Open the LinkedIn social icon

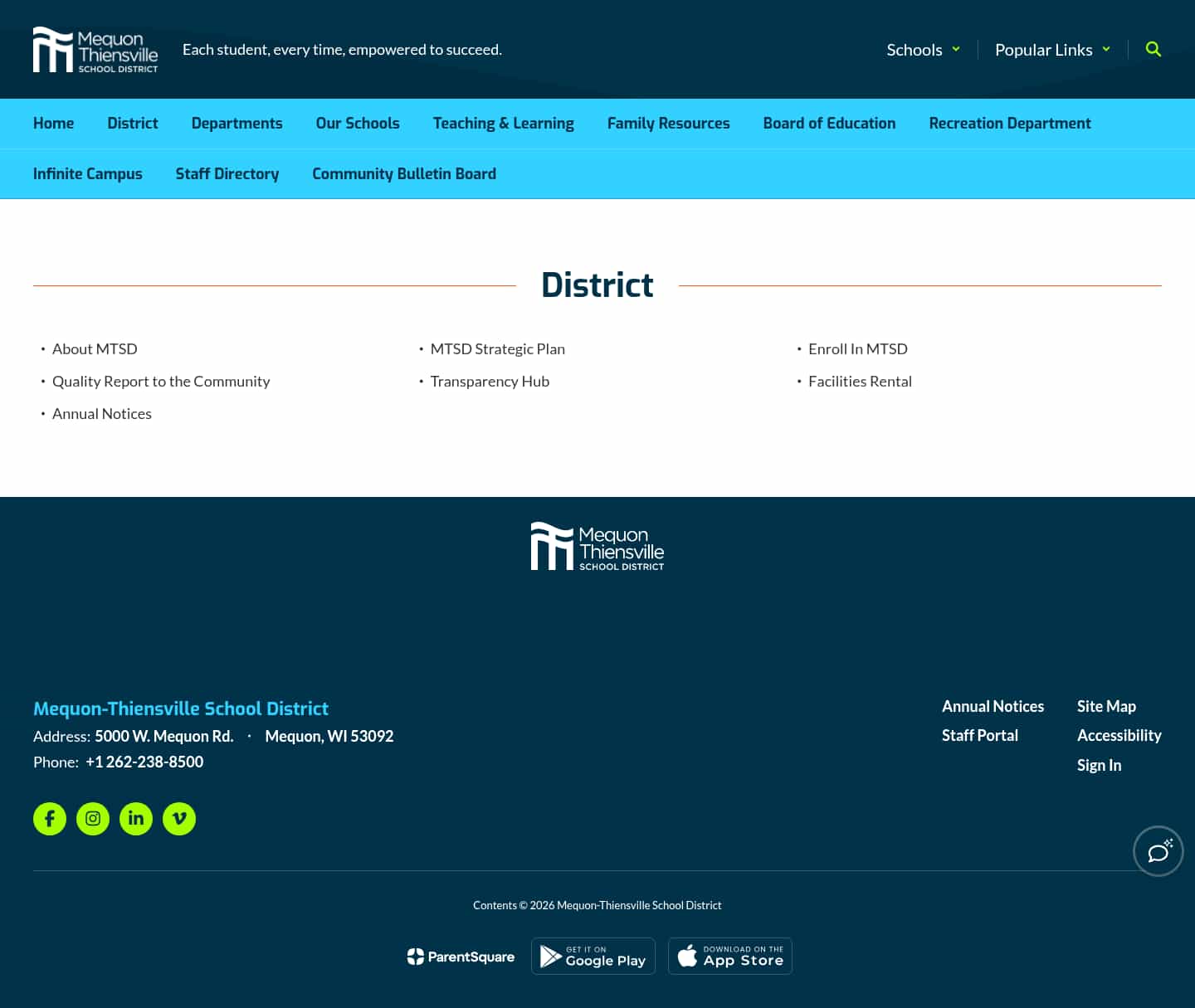click(x=136, y=819)
